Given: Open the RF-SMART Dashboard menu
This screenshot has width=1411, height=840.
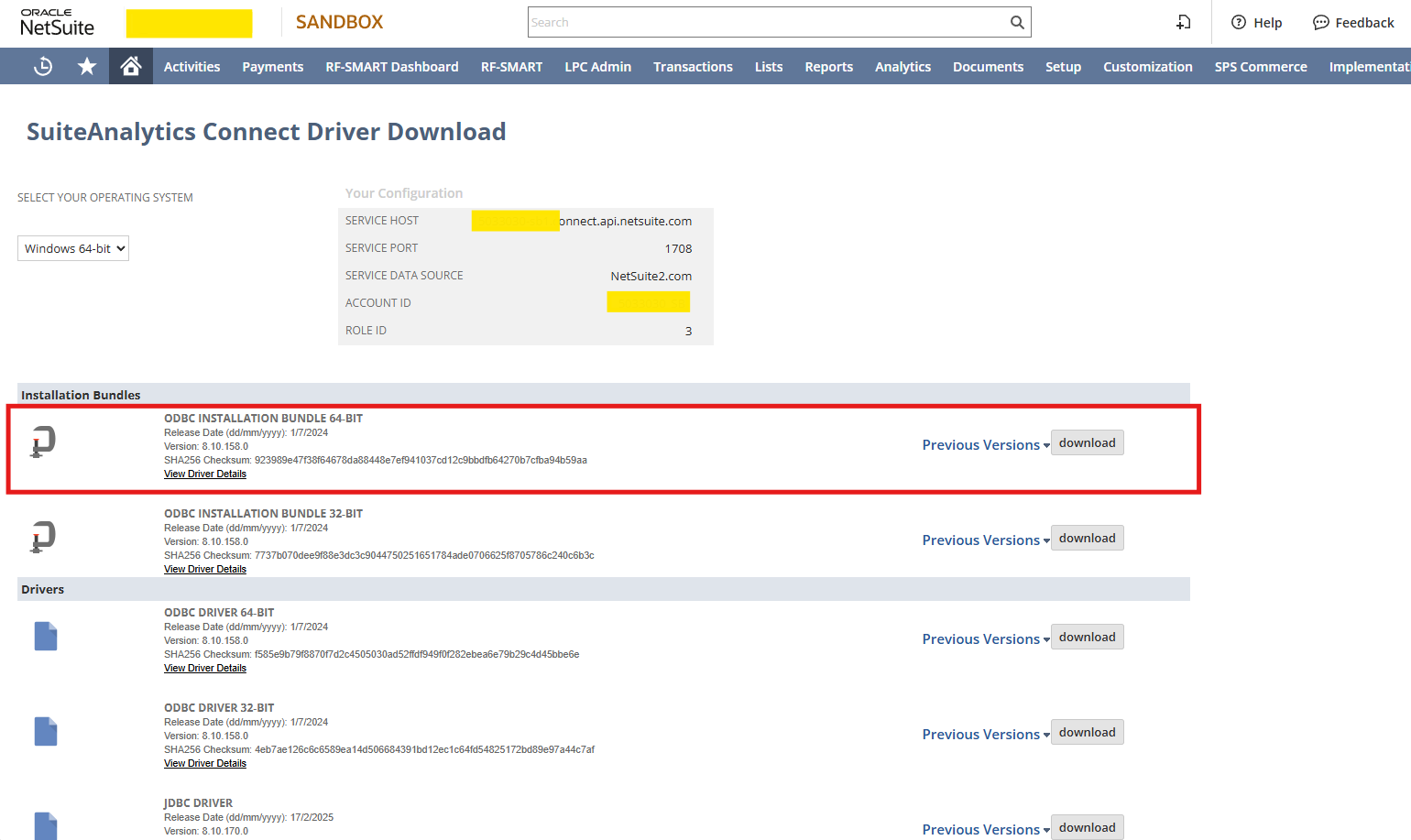Looking at the screenshot, I should 392,67.
